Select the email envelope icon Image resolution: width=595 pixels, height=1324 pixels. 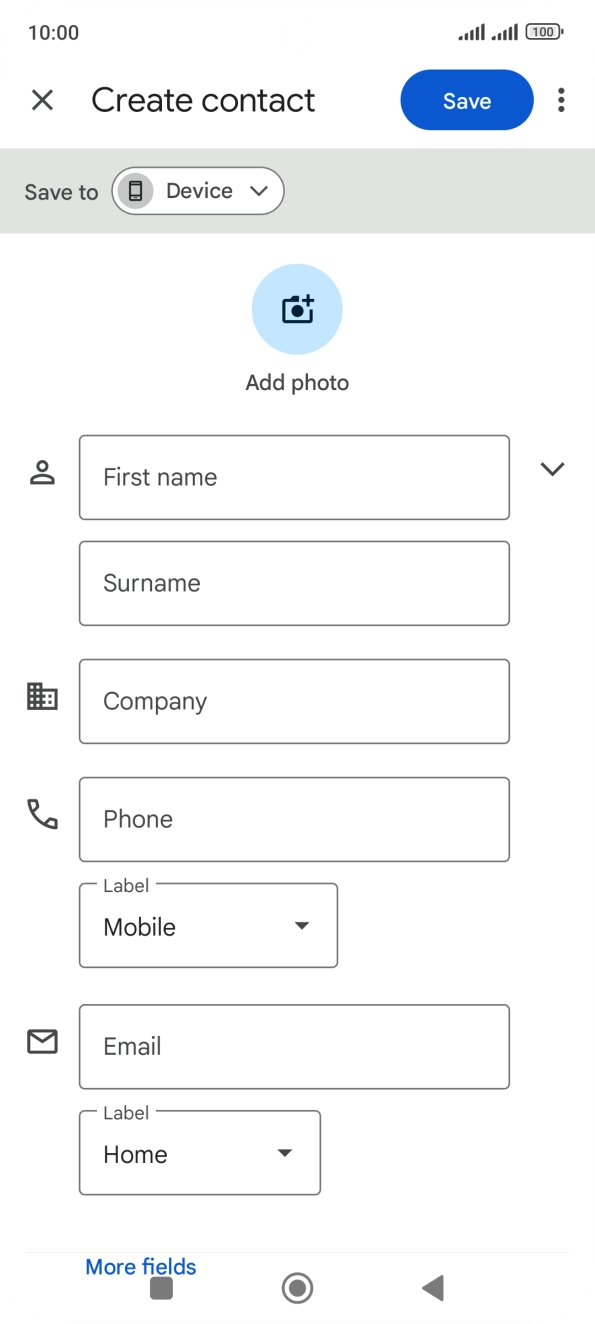[x=41, y=1041]
